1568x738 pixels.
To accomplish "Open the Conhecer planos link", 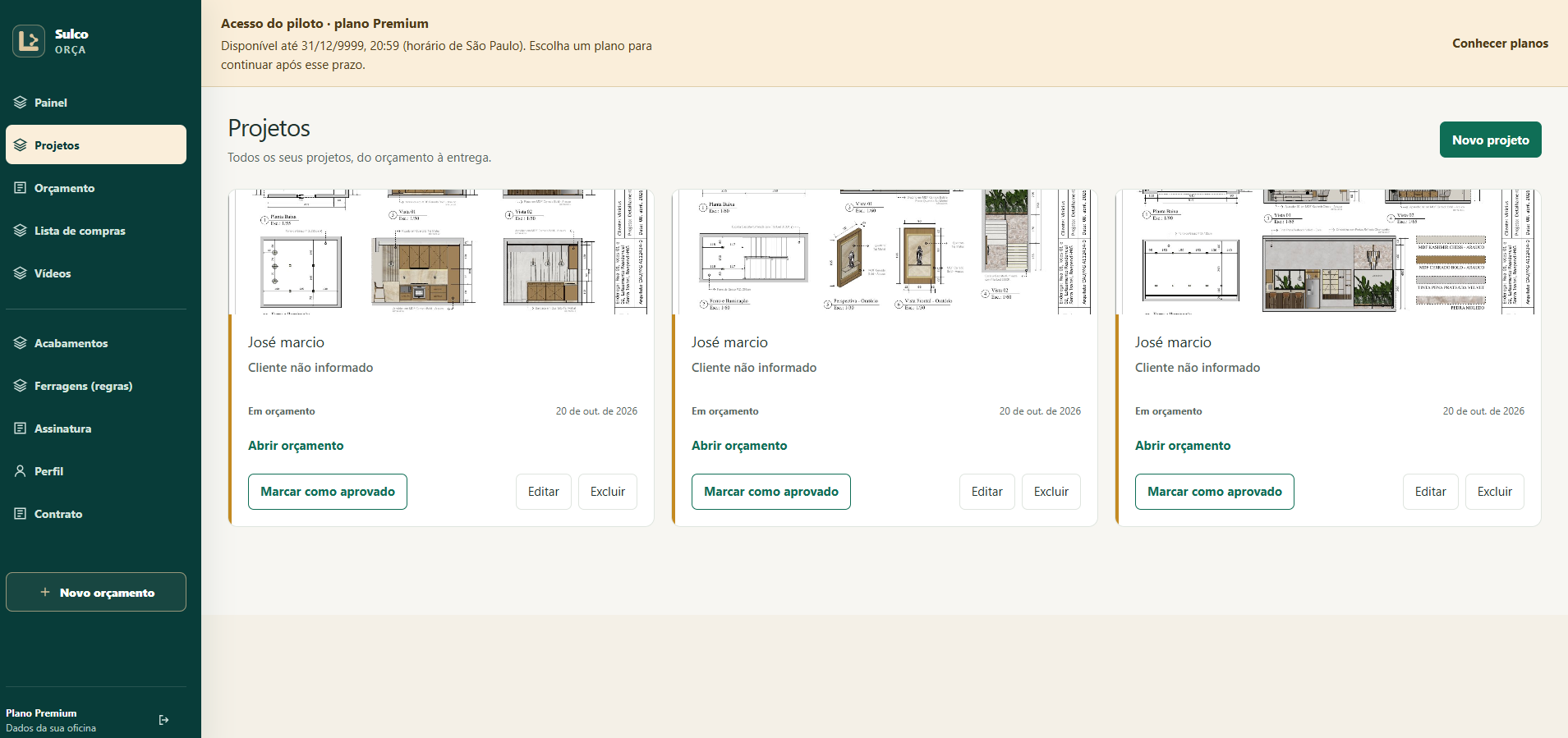I will (1500, 44).
